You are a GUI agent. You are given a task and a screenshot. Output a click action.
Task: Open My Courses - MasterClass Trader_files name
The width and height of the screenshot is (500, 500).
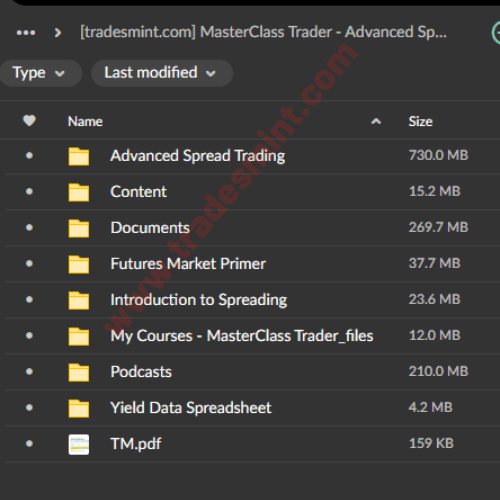(242, 336)
